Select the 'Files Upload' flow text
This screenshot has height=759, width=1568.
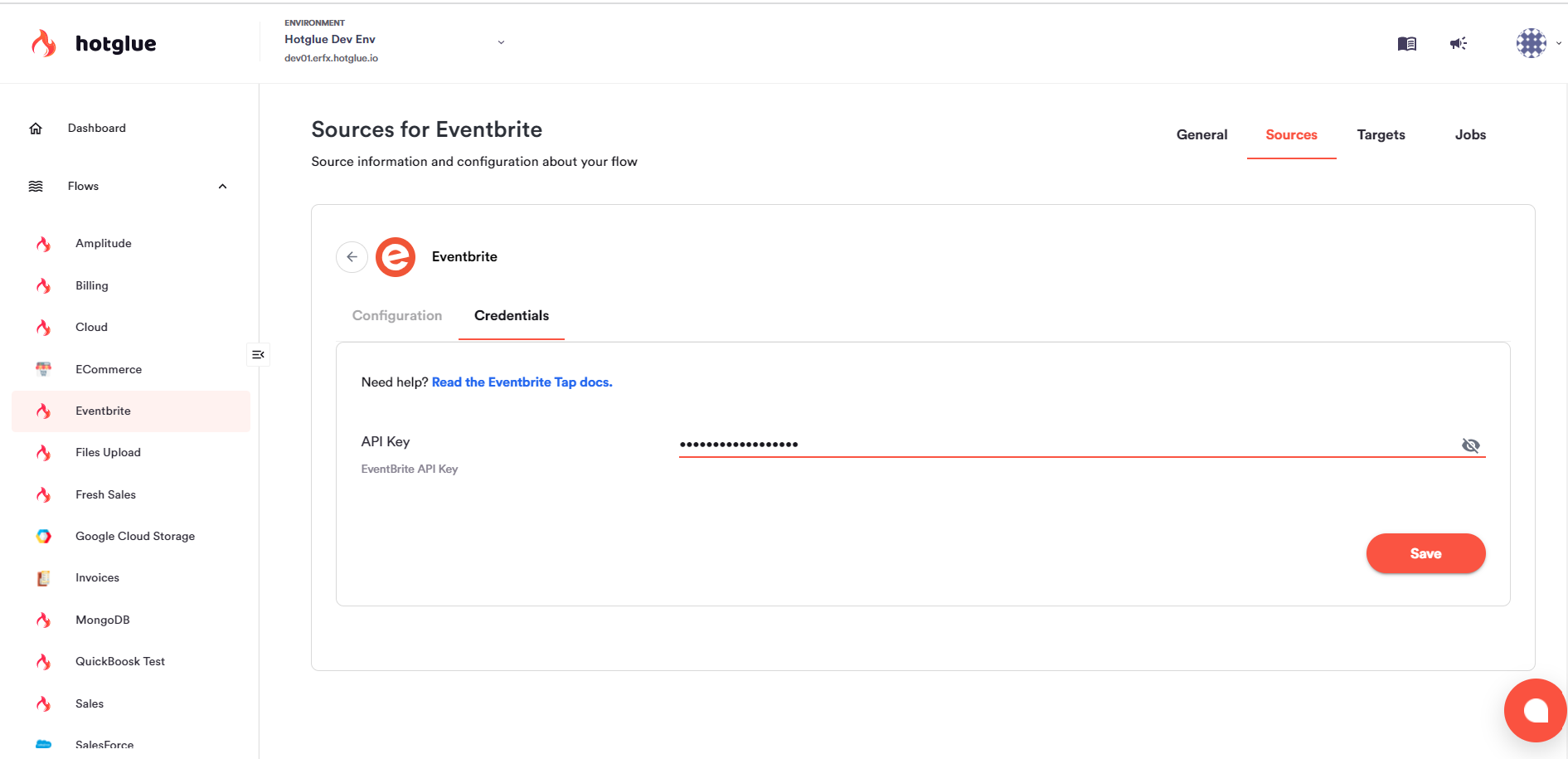click(x=108, y=453)
